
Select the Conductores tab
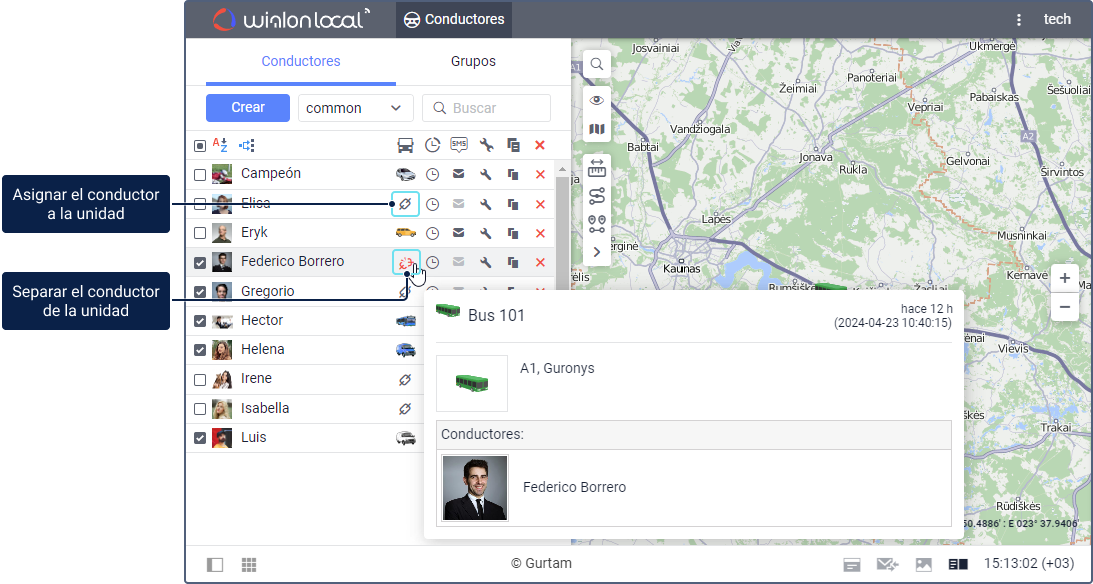pos(301,61)
